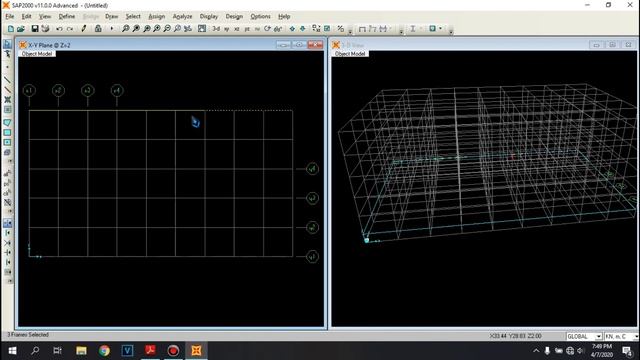
Task: Click the I-section steel design icon
Action: 413,29
